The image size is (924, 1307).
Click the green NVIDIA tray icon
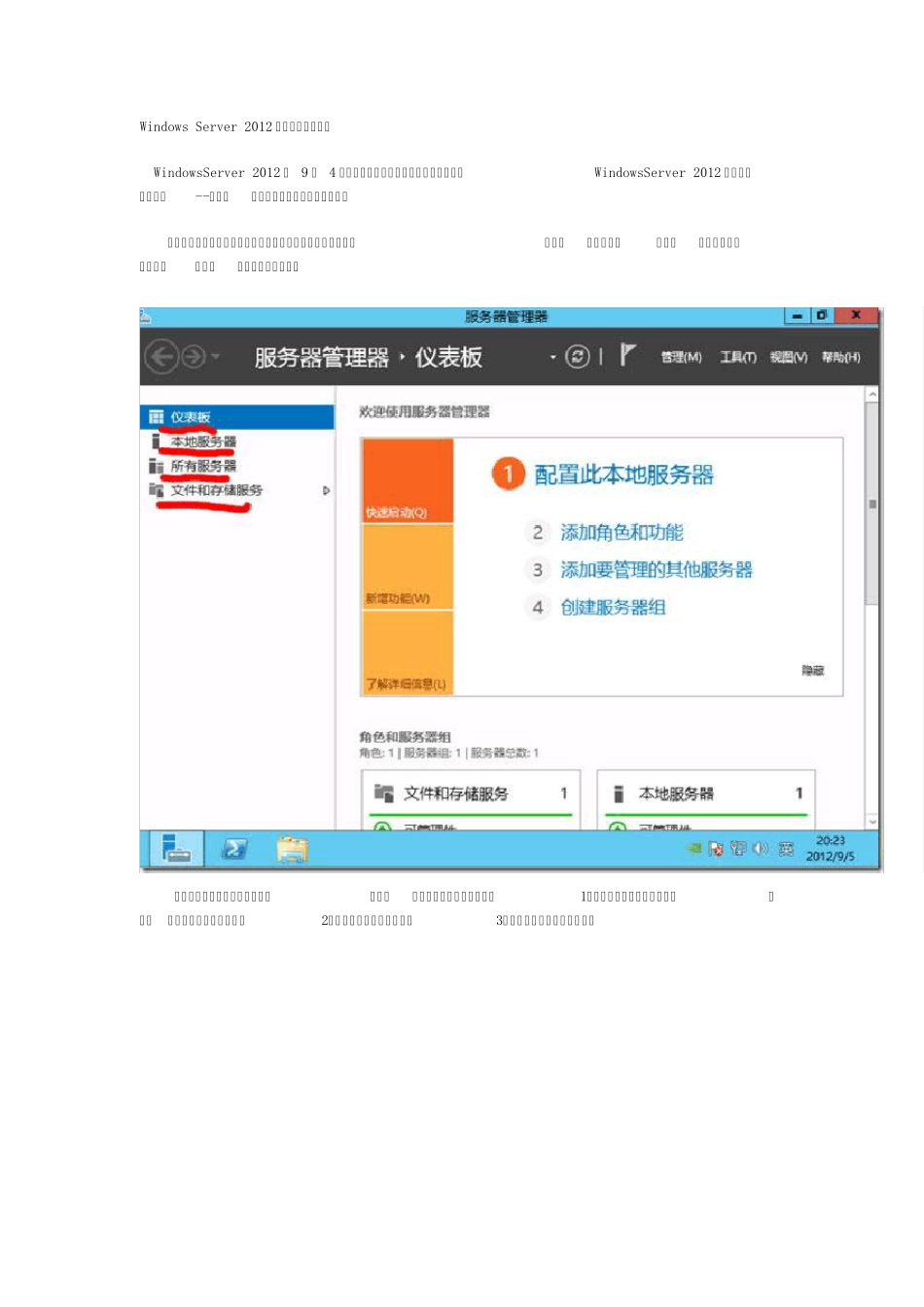point(693,848)
